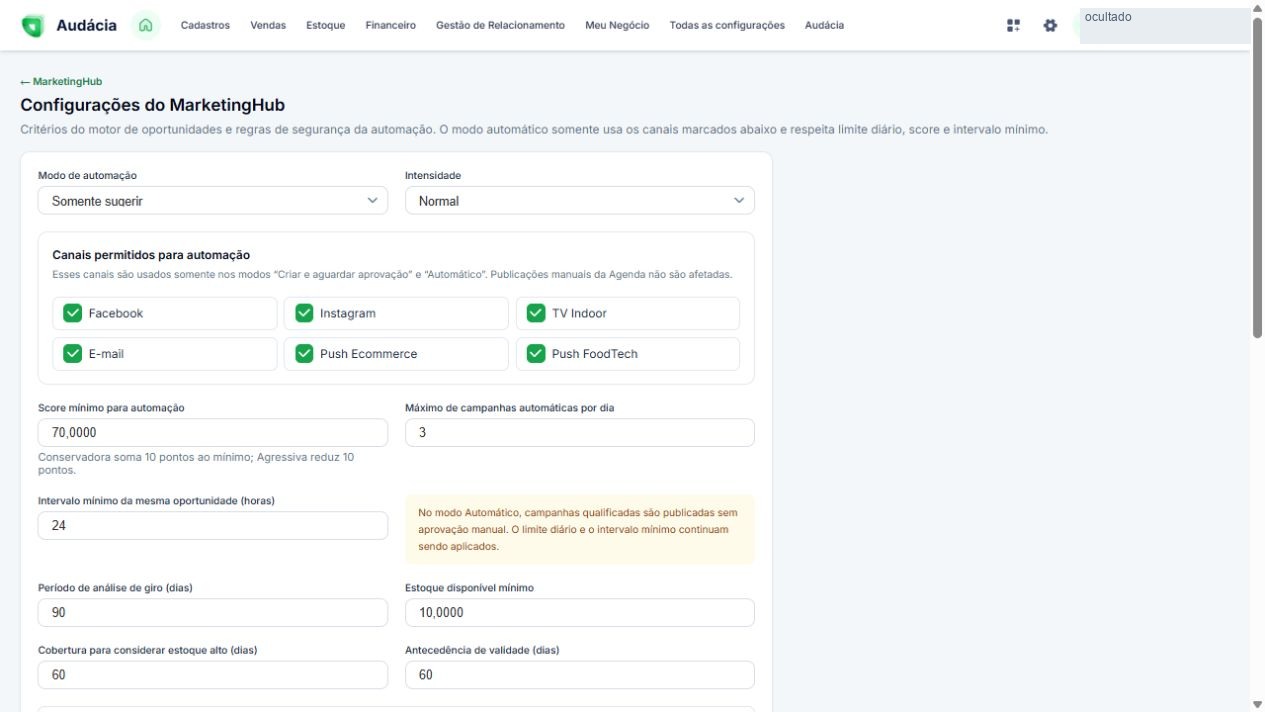1265x712 pixels.
Task: Open settings gear icon in header
Action: pyautogui.click(x=1050, y=25)
